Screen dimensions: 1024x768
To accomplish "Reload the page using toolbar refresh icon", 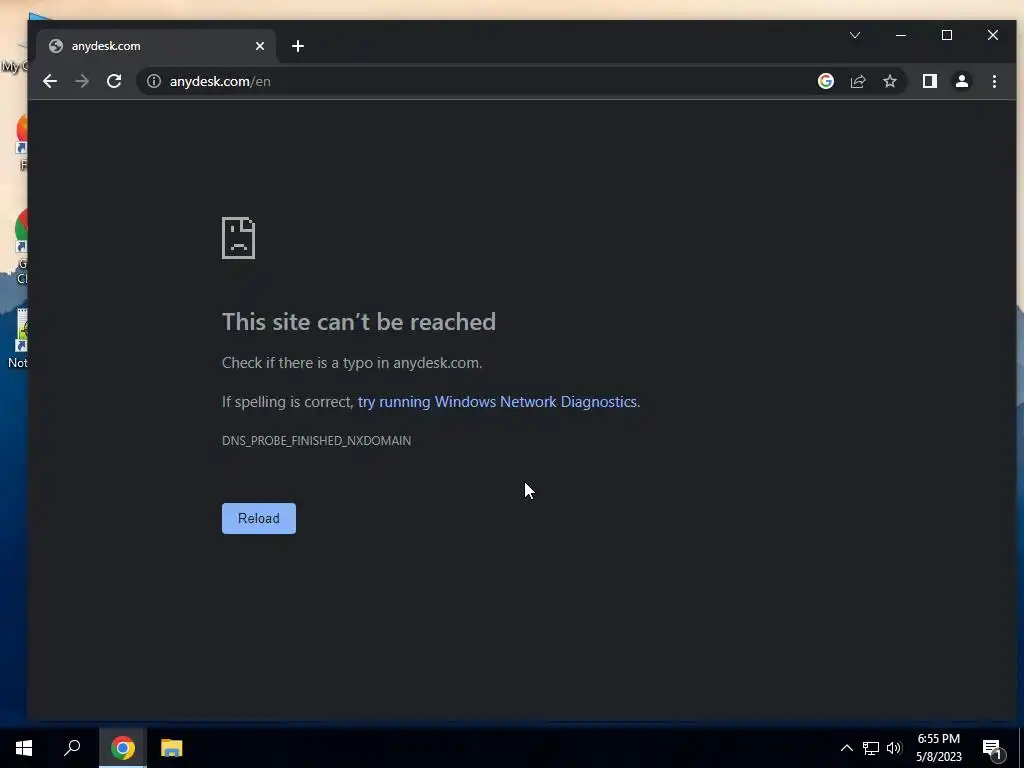I will point(114,81).
